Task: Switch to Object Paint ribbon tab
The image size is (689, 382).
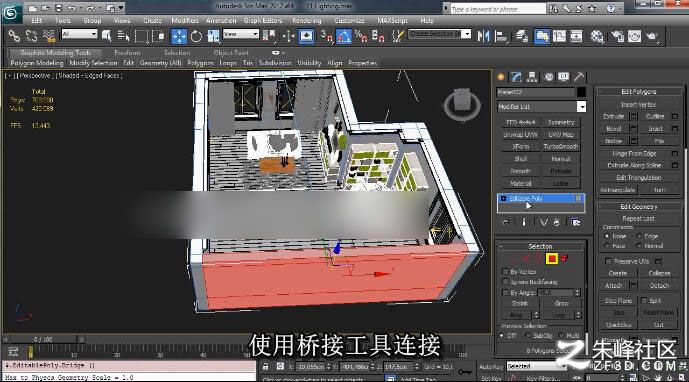Action: point(231,53)
